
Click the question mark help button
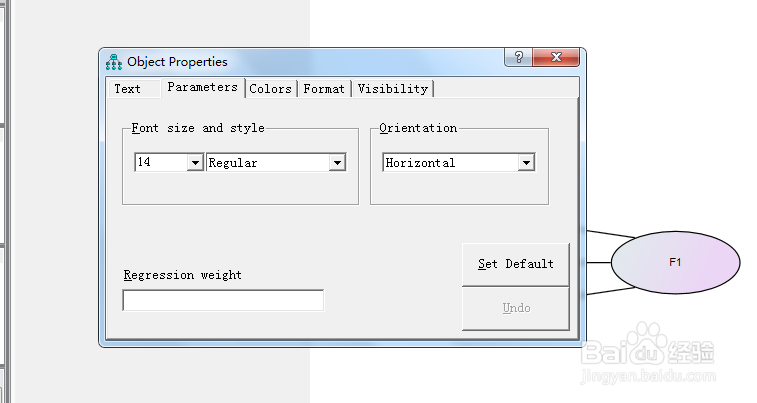click(x=519, y=57)
